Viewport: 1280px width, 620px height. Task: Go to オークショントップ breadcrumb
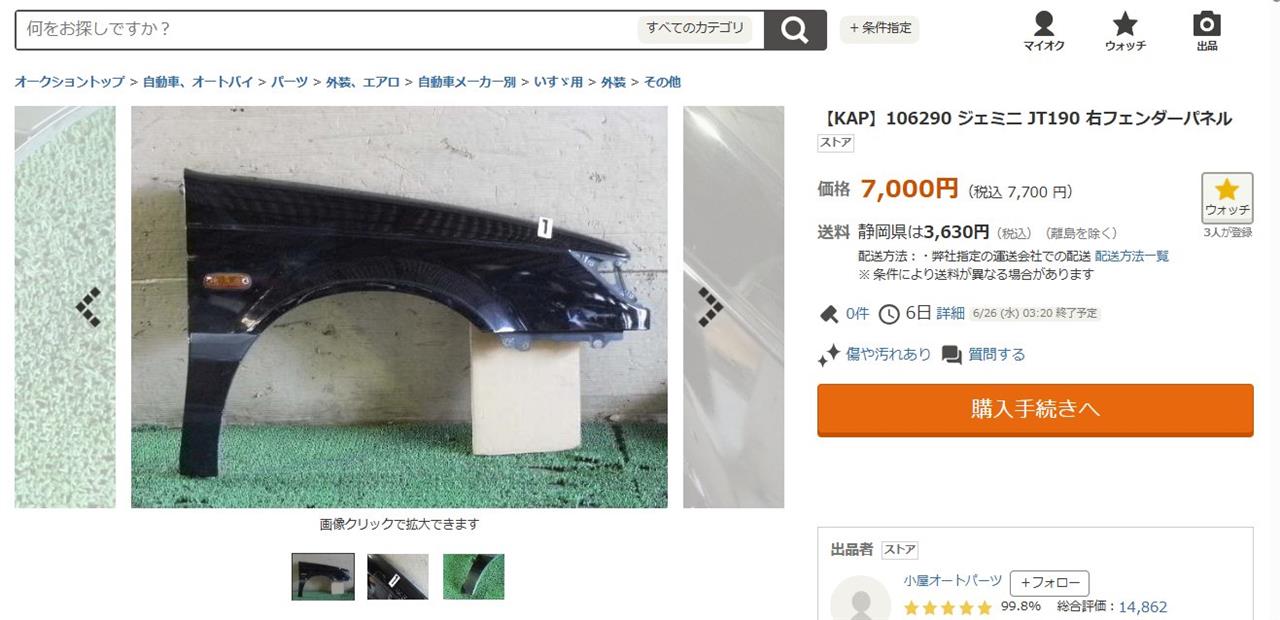coord(70,82)
